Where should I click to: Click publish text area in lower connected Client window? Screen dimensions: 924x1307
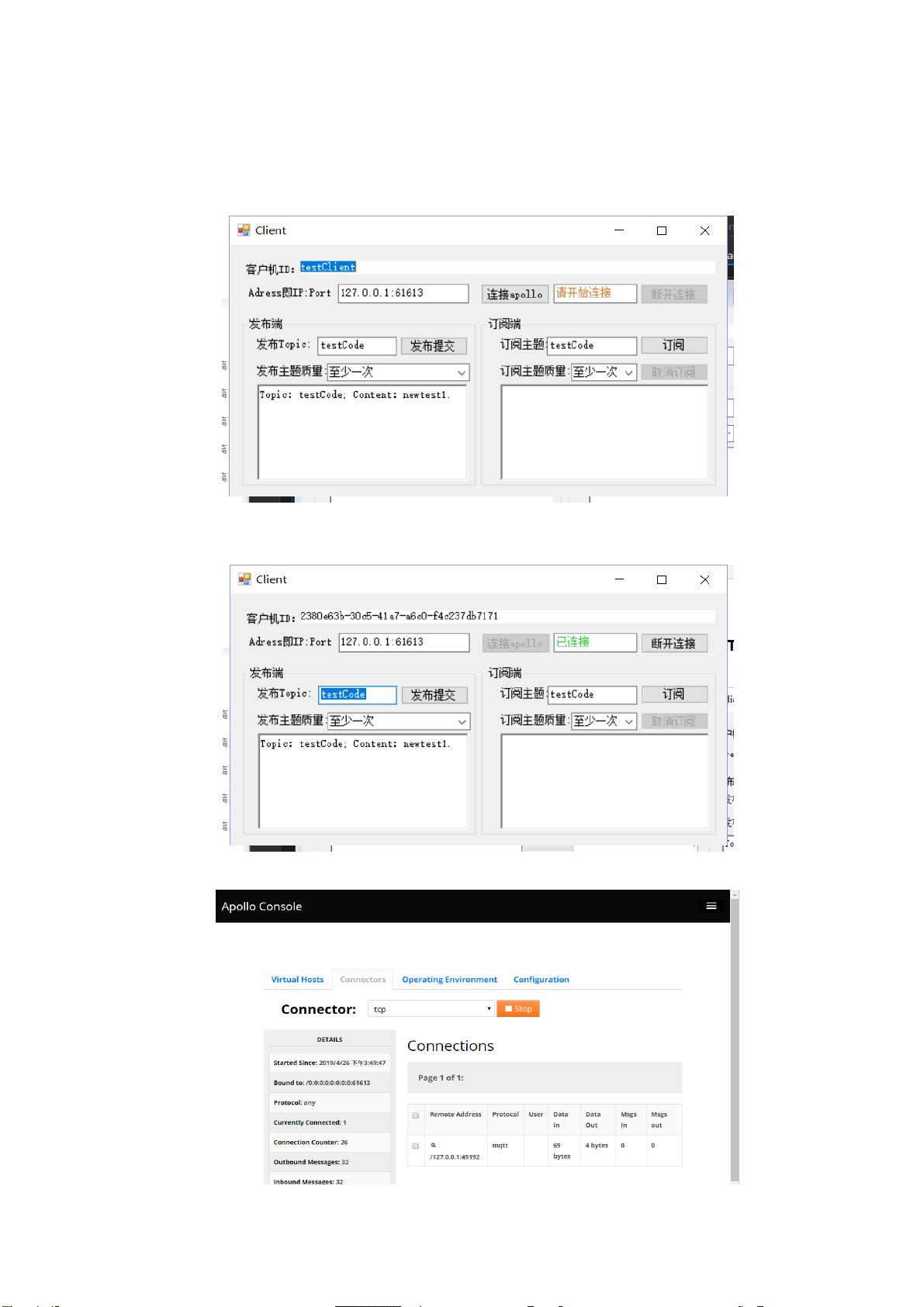363,781
